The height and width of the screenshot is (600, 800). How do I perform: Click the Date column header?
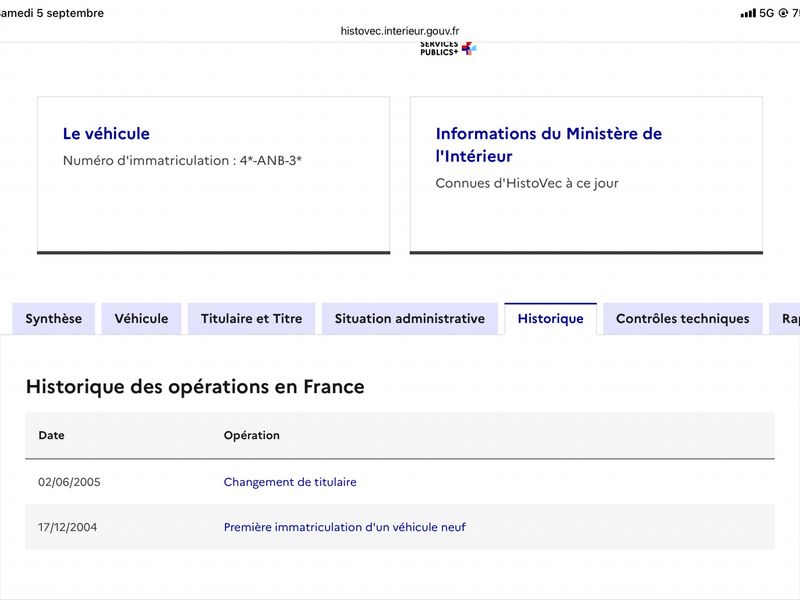click(x=52, y=435)
